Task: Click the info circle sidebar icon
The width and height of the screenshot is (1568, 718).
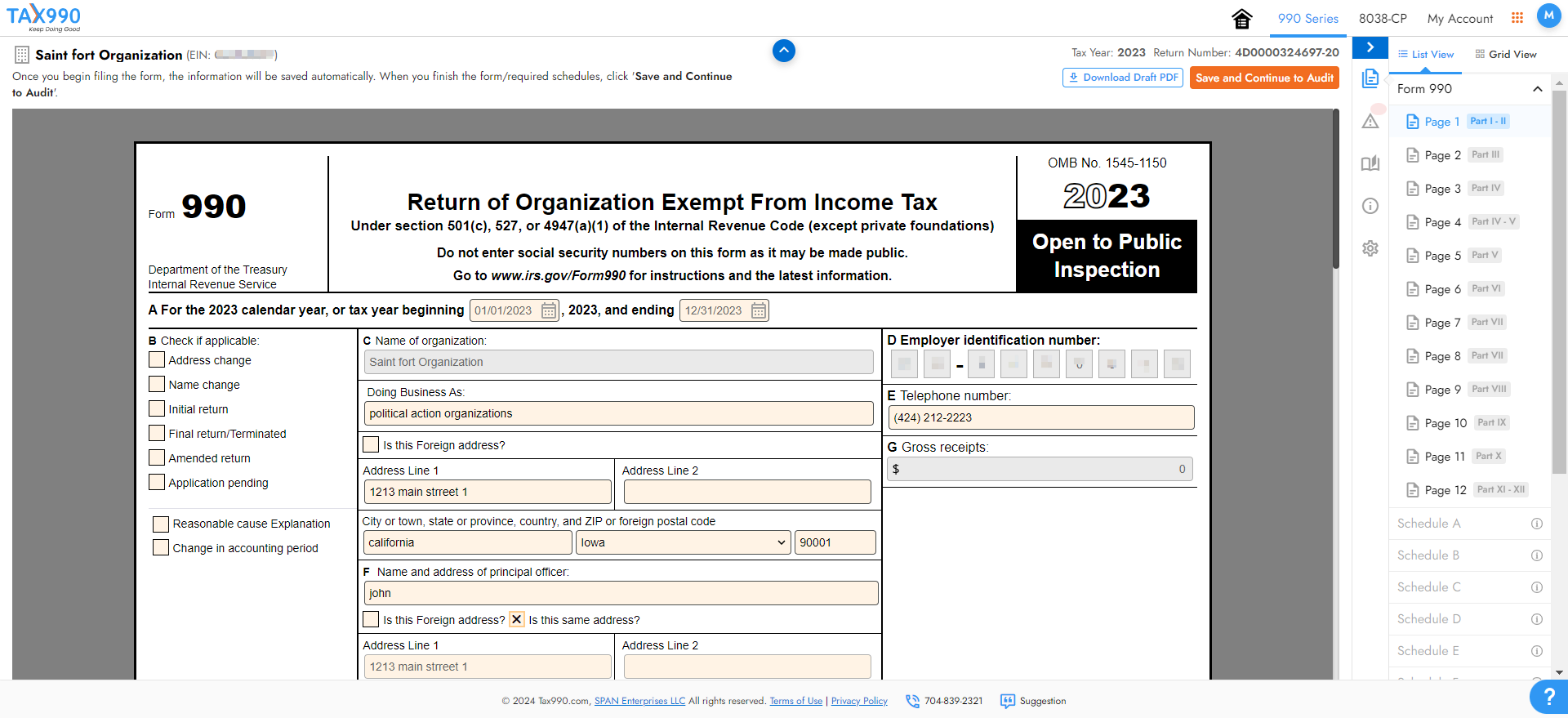Action: coord(1370,206)
